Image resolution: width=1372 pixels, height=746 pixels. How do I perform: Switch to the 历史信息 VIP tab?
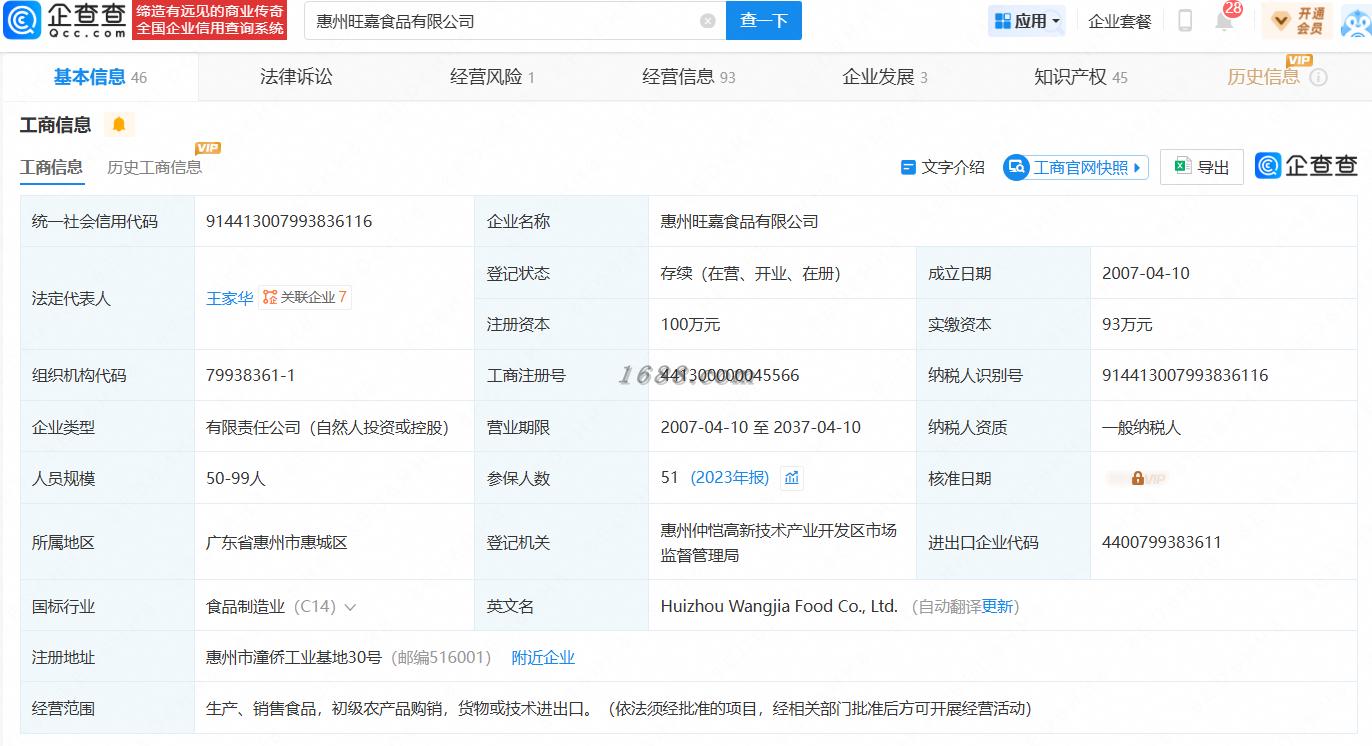pos(1264,77)
